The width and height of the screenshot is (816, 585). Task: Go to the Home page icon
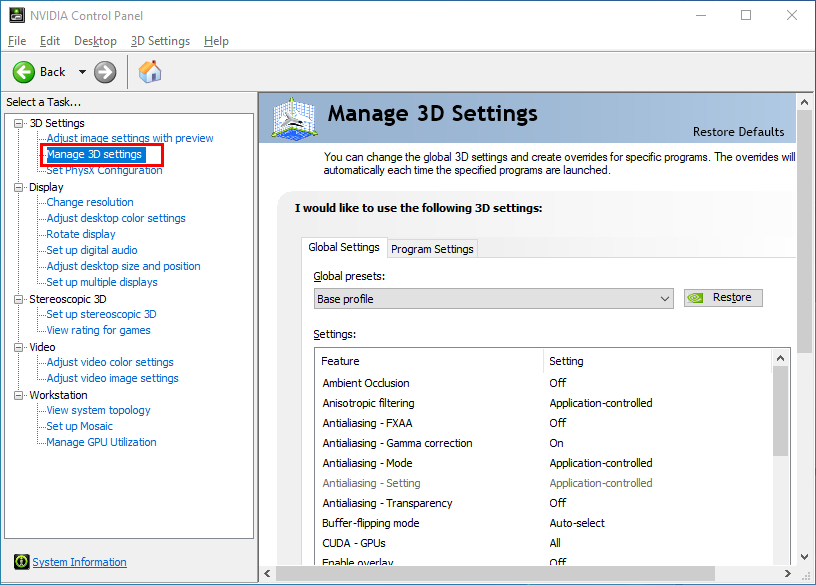click(x=150, y=72)
